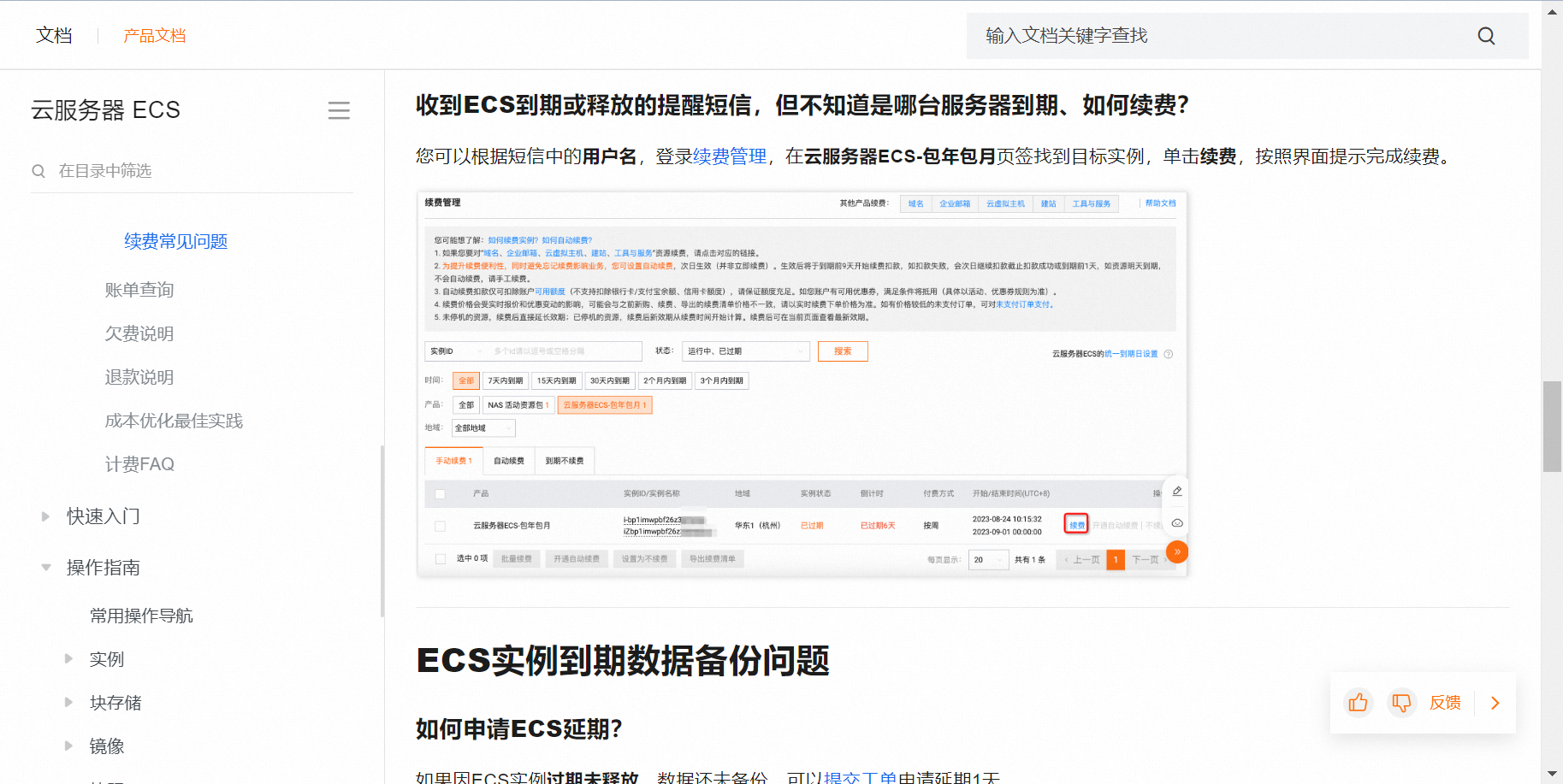1563x784 pixels.
Task: Click the question mark icon beside 统一到期日设置
Action: [1169, 354]
